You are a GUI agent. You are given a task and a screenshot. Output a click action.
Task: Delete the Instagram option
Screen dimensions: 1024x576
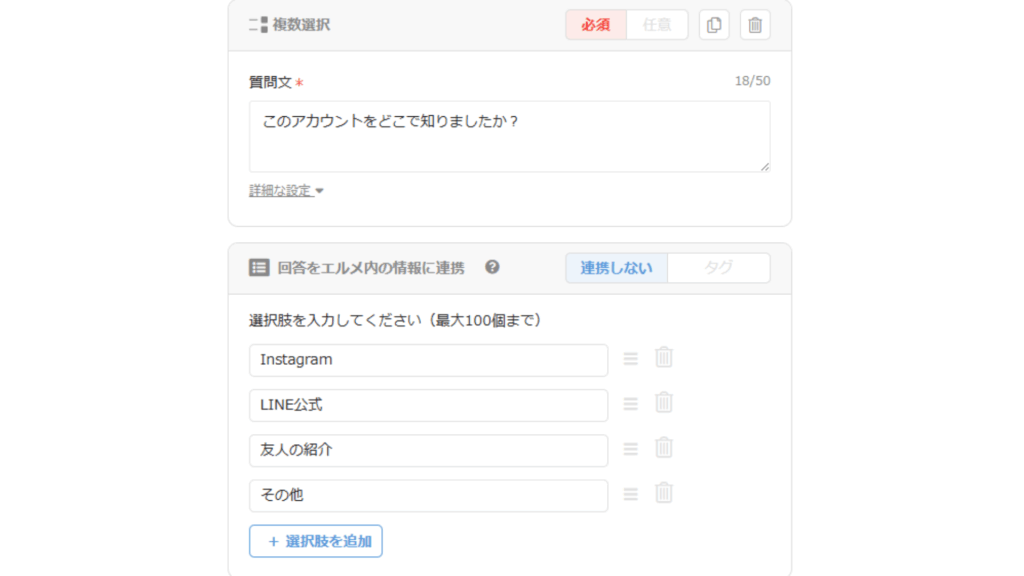click(x=664, y=358)
